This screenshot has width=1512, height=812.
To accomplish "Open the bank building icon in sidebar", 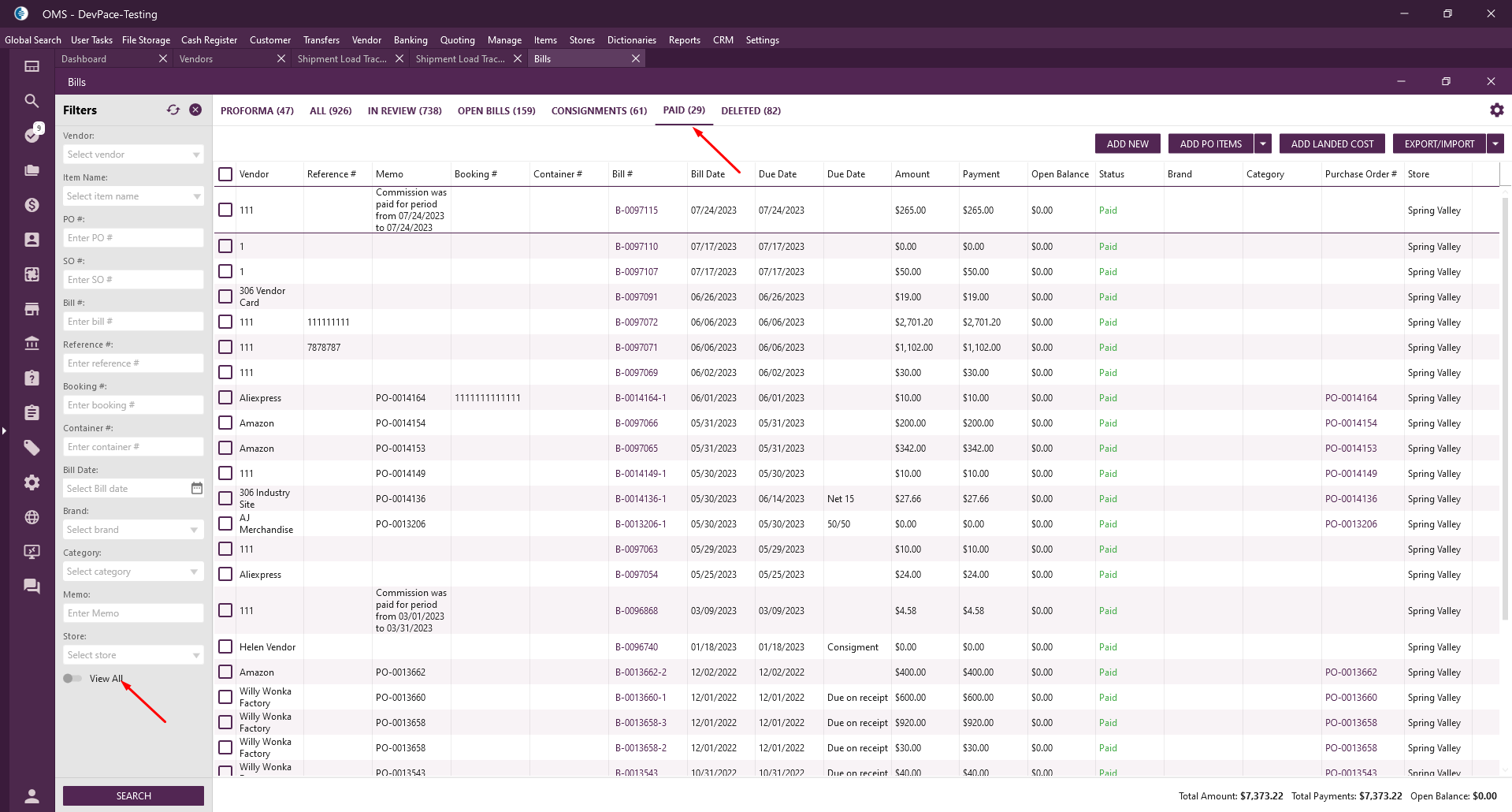I will (32, 343).
